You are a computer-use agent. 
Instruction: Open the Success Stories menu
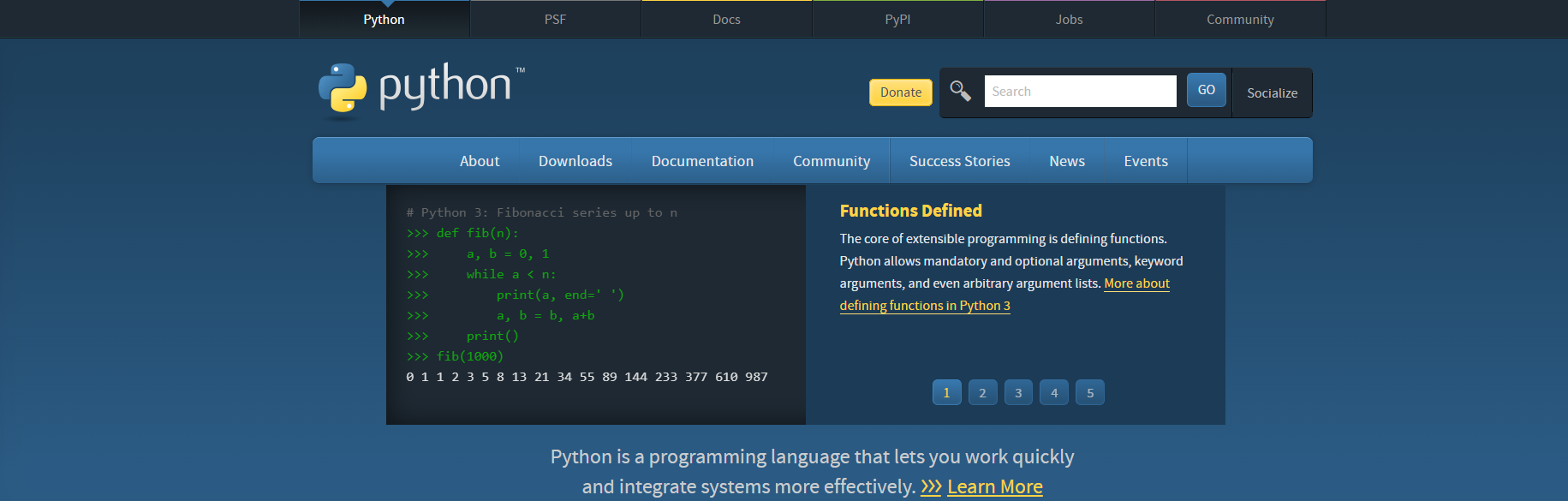tap(959, 161)
